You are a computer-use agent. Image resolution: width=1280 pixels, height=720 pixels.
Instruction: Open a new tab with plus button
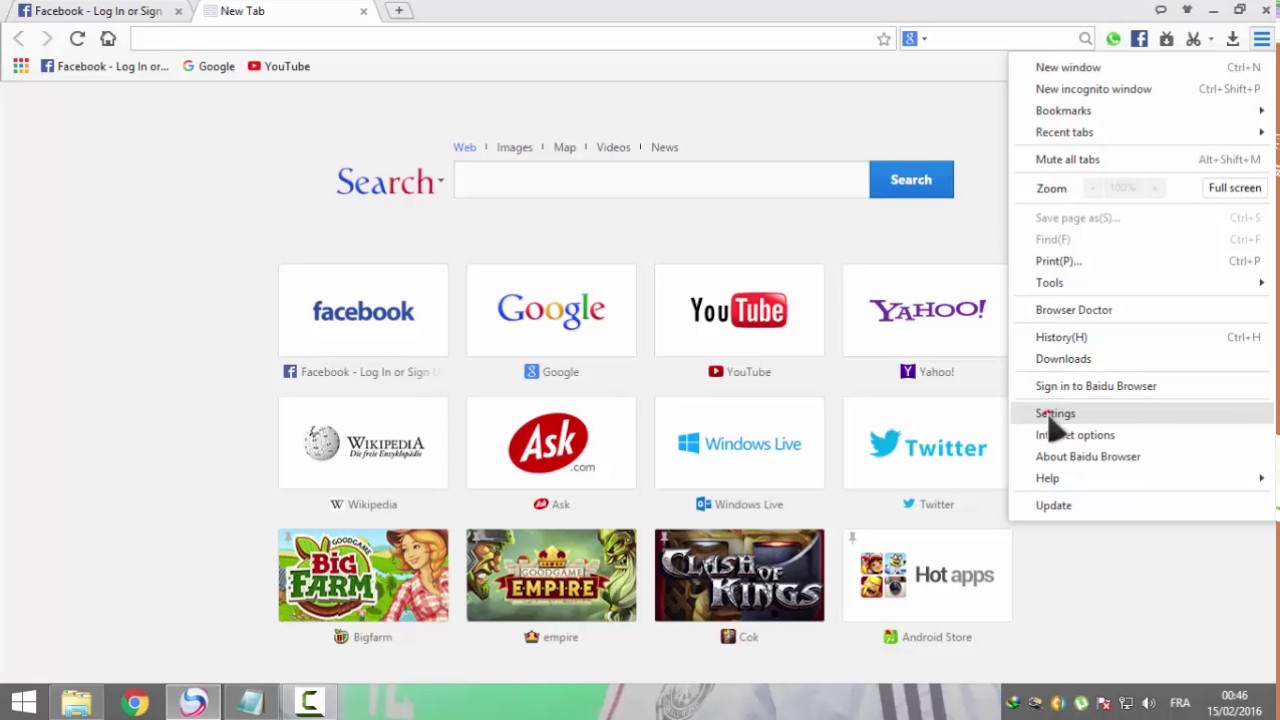click(x=398, y=10)
